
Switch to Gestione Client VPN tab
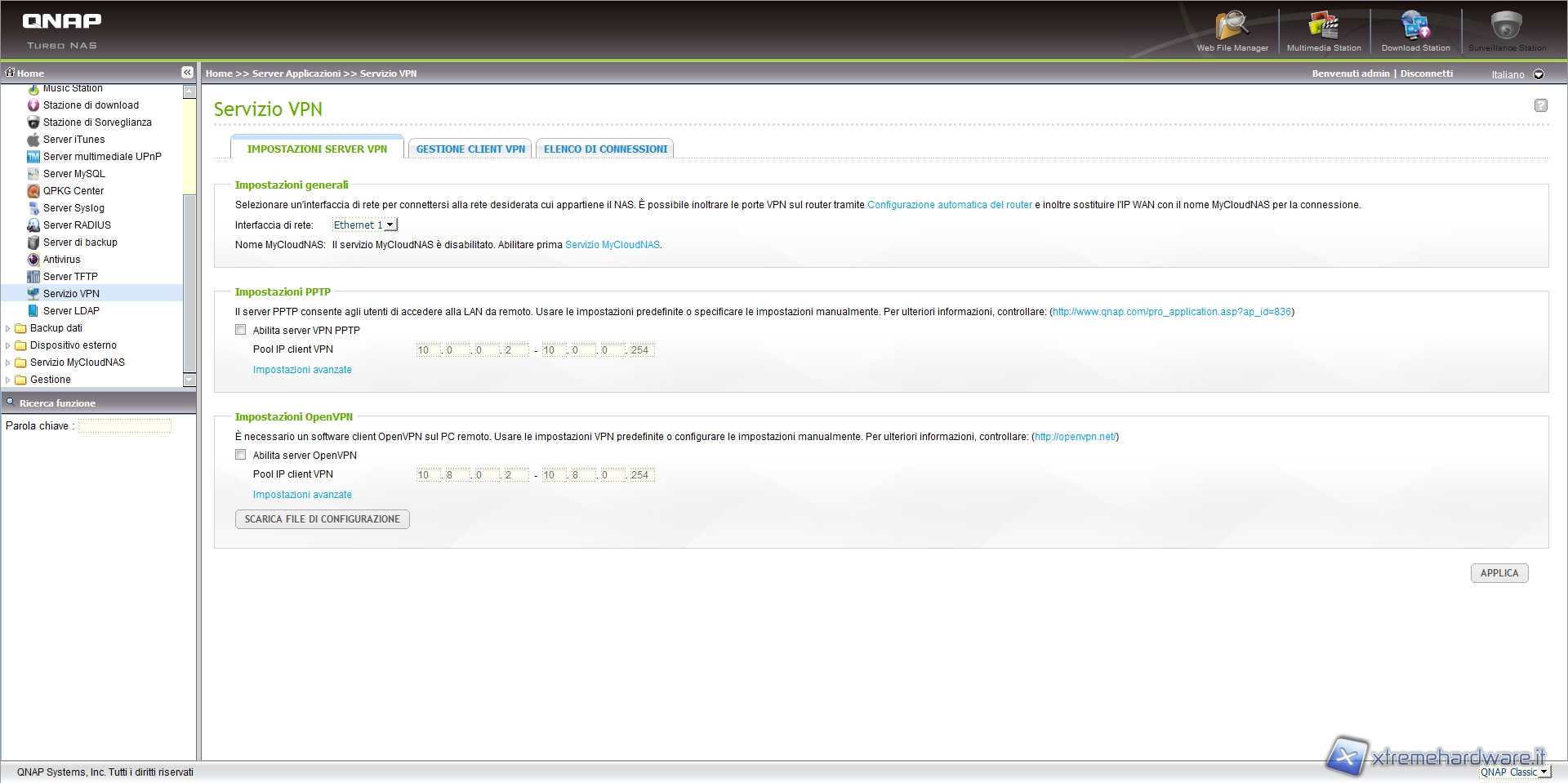coord(470,149)
